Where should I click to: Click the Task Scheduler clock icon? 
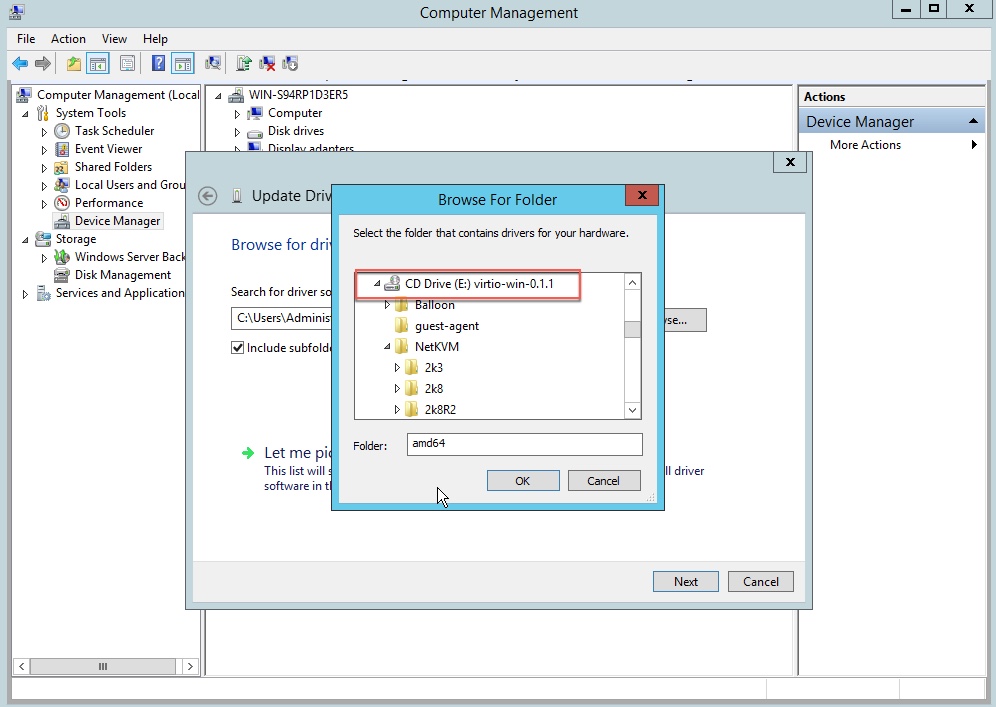(62, 131)
